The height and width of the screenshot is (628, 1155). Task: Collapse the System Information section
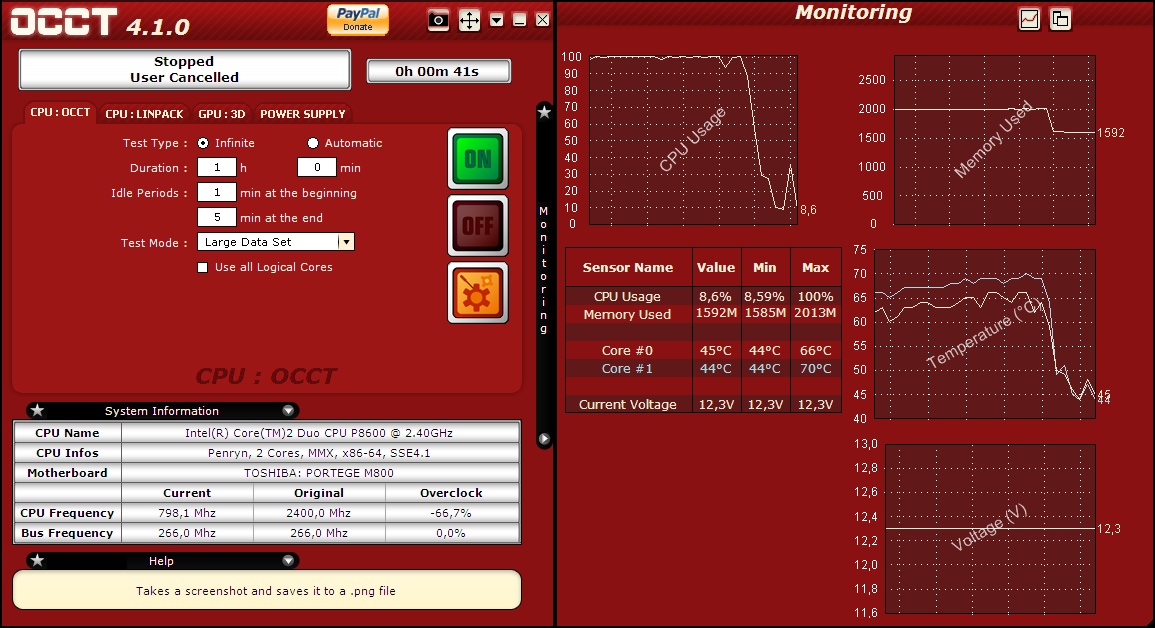click(x=288, y=411)
